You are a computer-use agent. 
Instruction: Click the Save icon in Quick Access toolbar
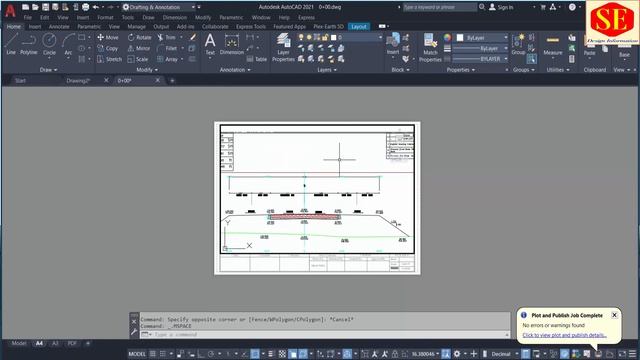tap(45, 7)
